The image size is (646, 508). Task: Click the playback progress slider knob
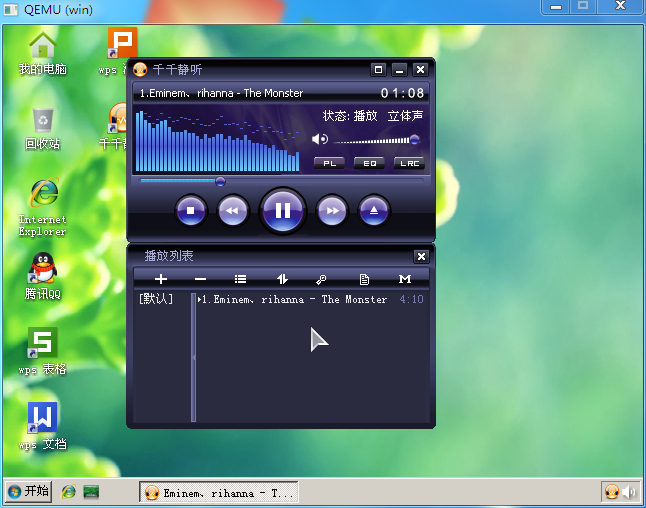220,181
